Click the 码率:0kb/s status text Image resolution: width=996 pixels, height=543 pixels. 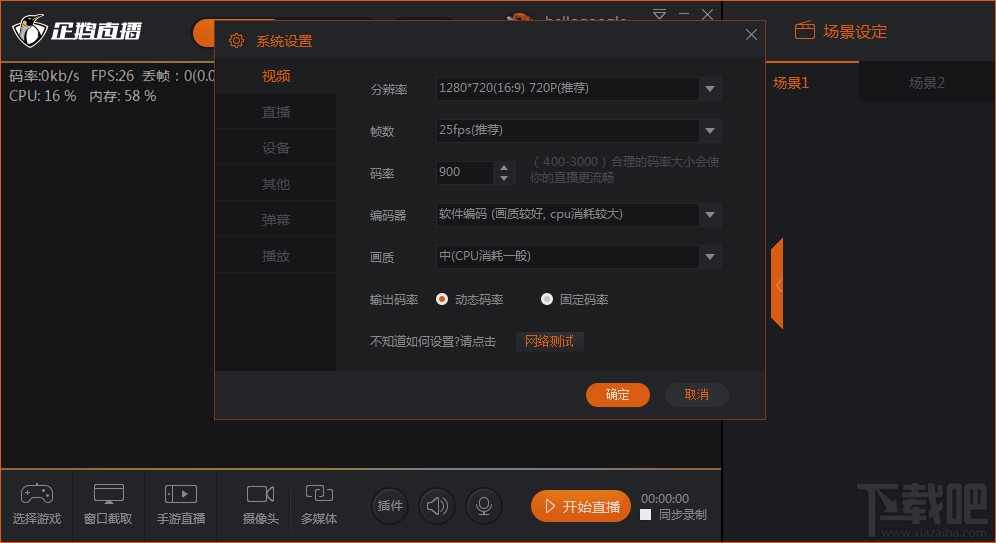(x=44, y=76)
